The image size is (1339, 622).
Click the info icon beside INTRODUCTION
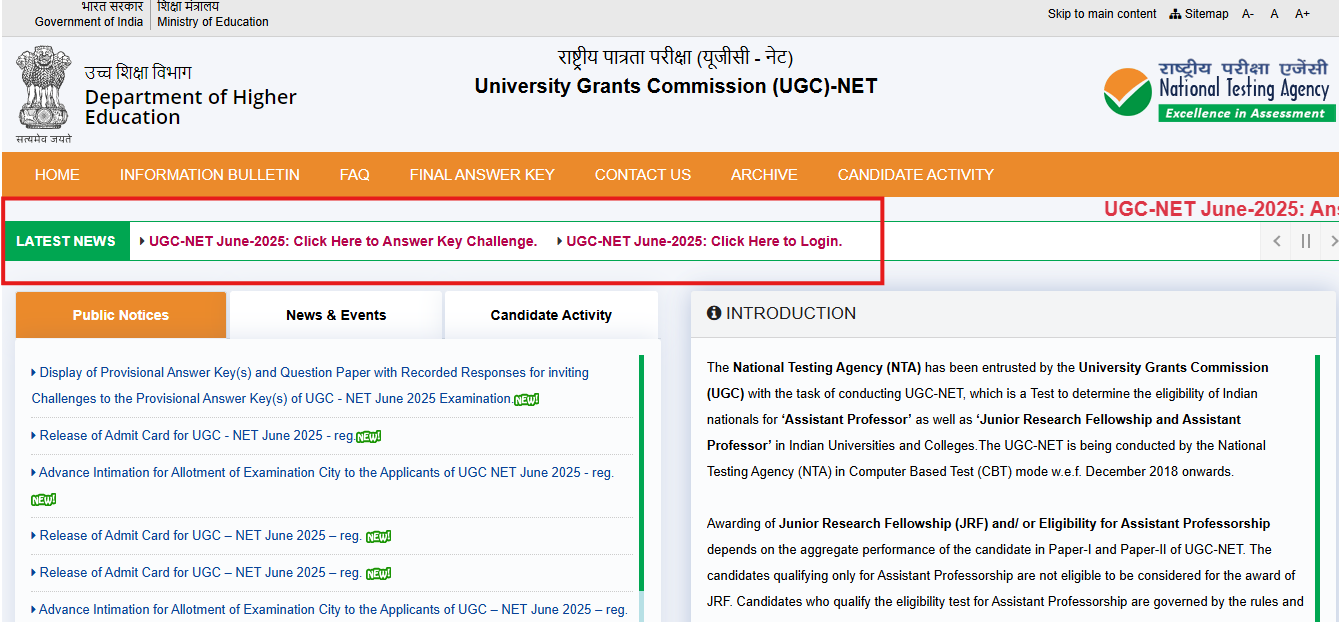point(714,313)
